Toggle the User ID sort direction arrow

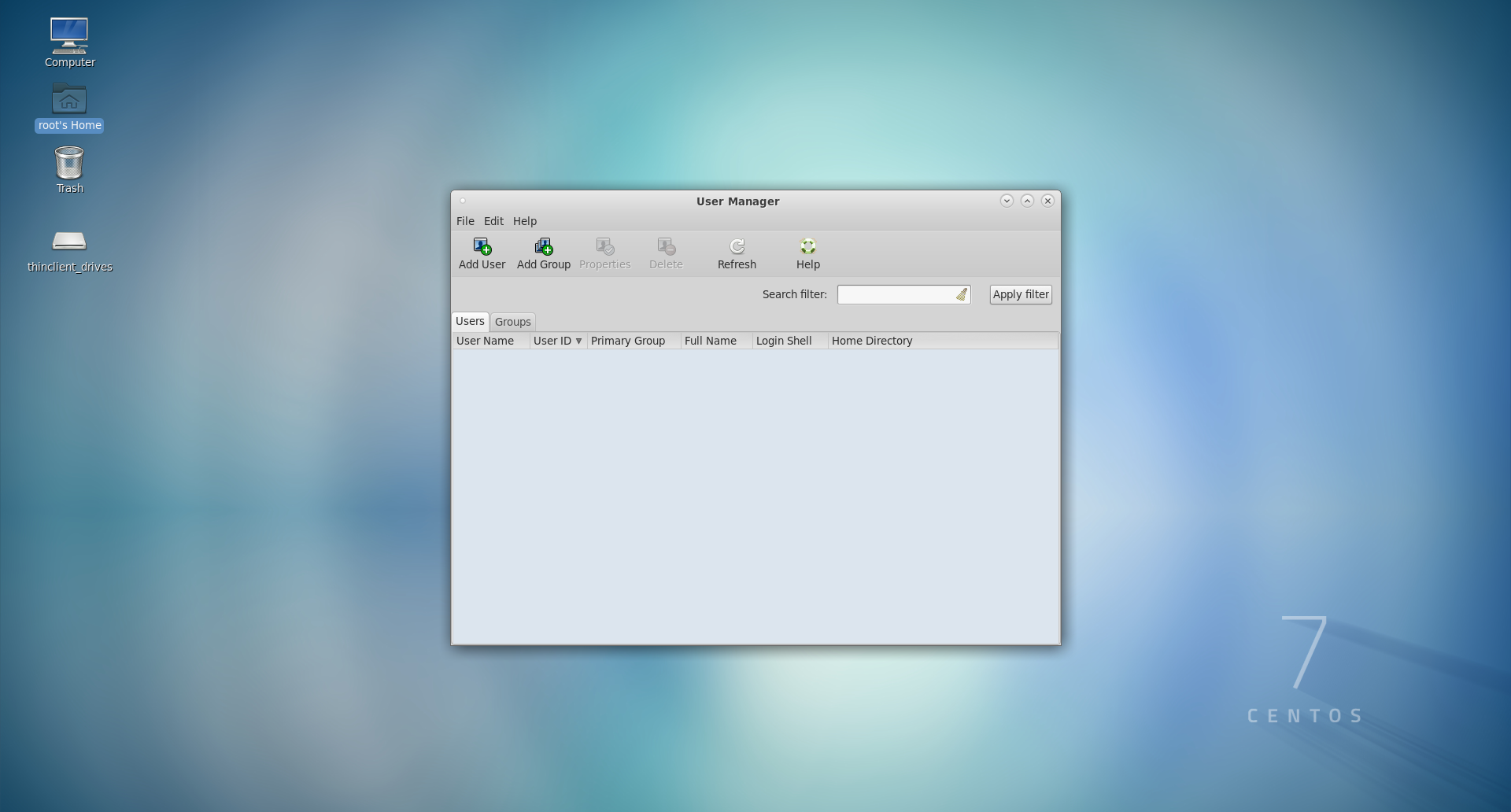coord(580,341)
